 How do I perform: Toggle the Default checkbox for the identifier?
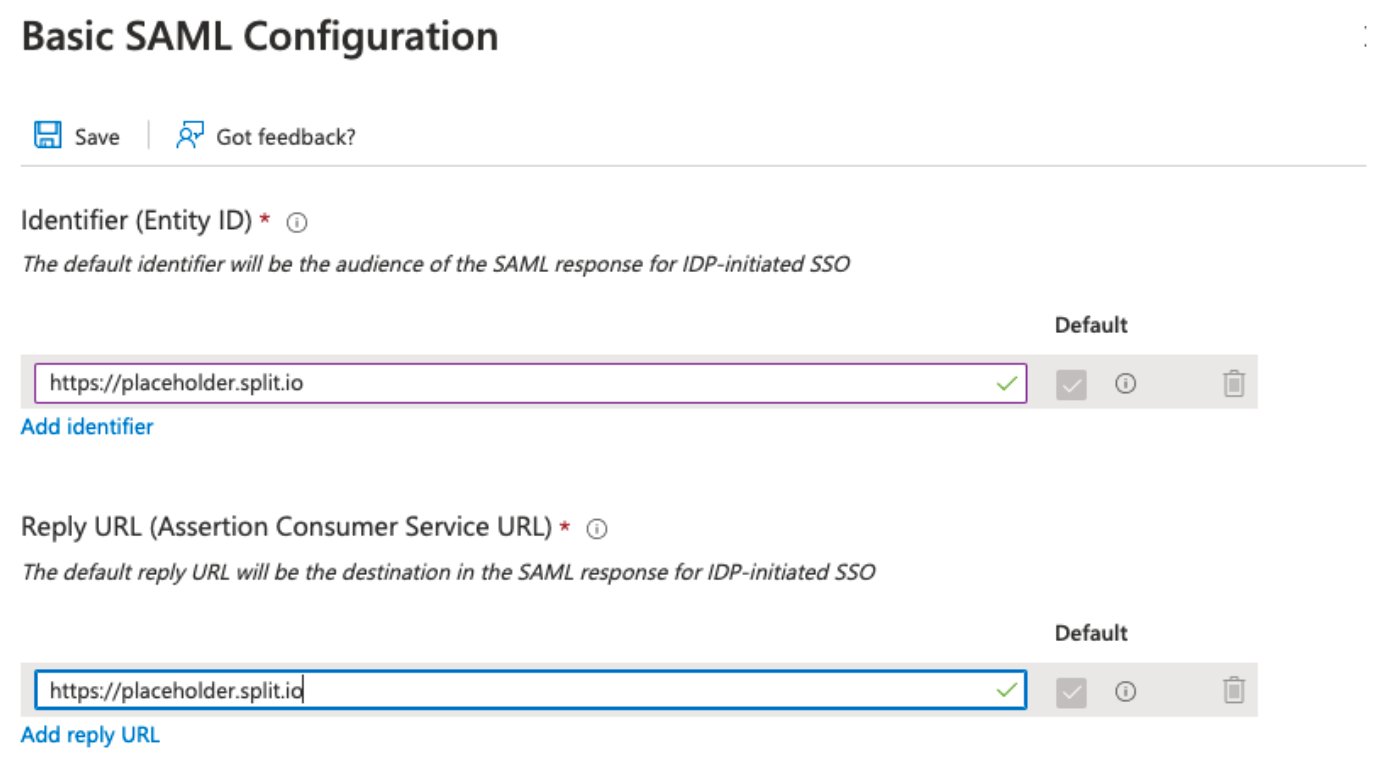click(1071, 384)
